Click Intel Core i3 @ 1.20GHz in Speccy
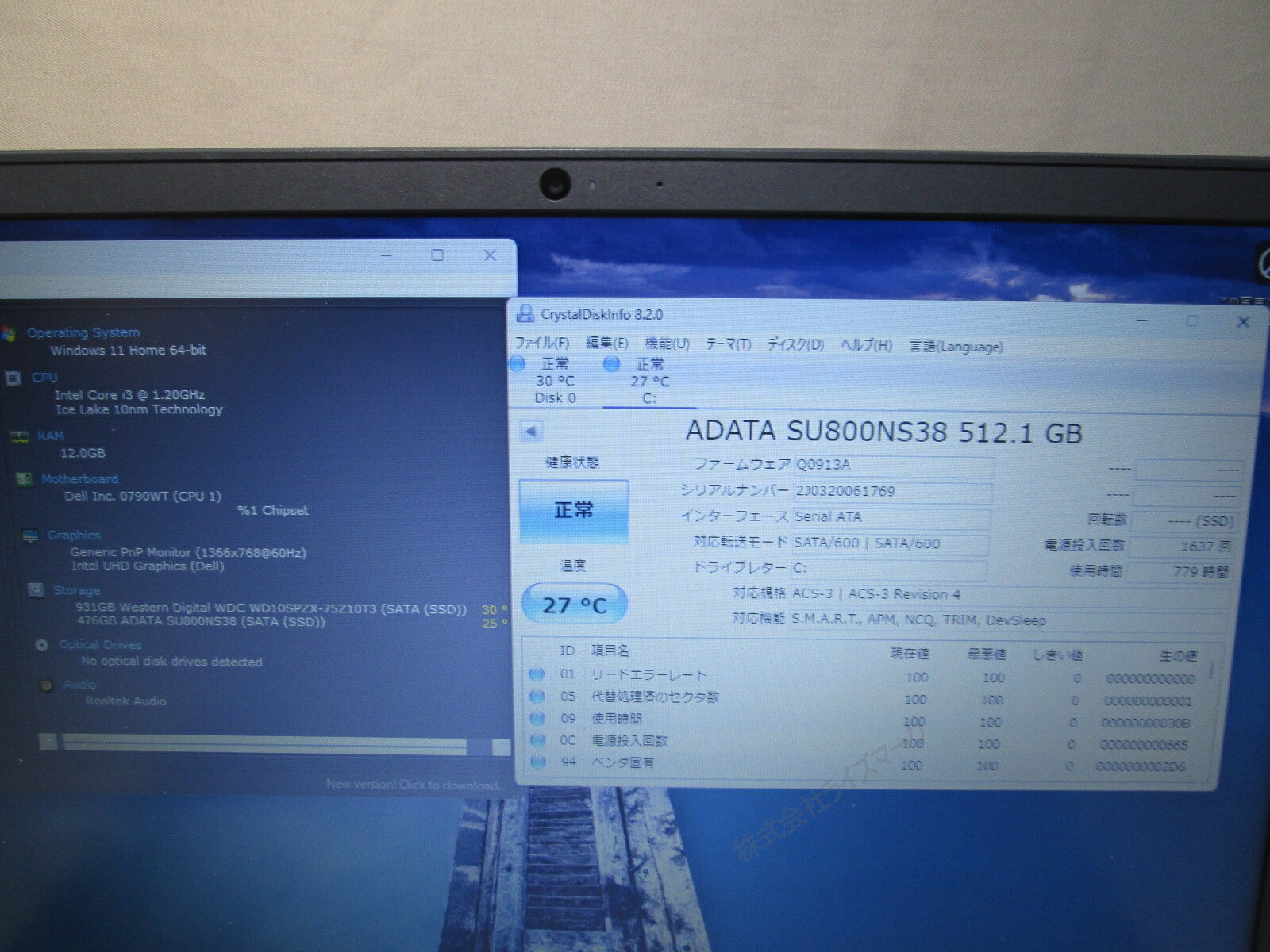Viewport: 1270px width, 952px height. click(129, 394)
